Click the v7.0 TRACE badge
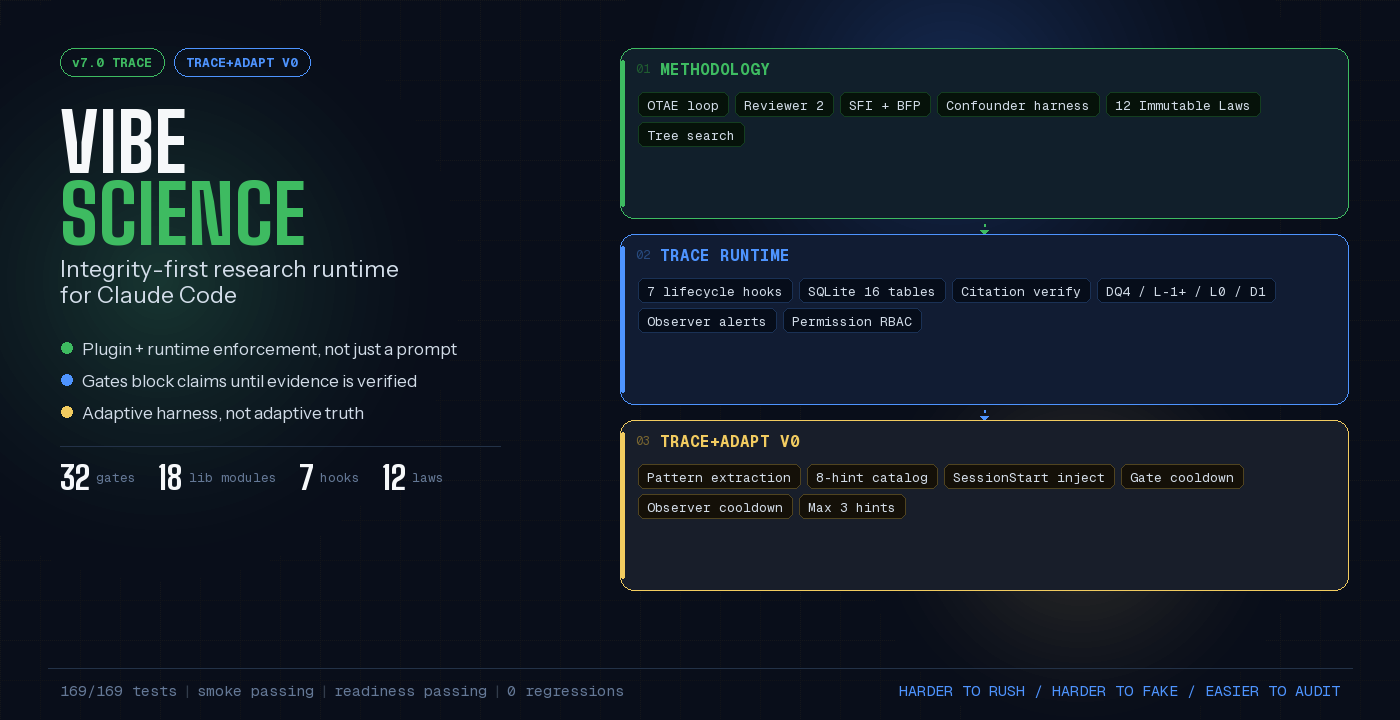This screenshot has width=1400, height=720. [112, 63]
